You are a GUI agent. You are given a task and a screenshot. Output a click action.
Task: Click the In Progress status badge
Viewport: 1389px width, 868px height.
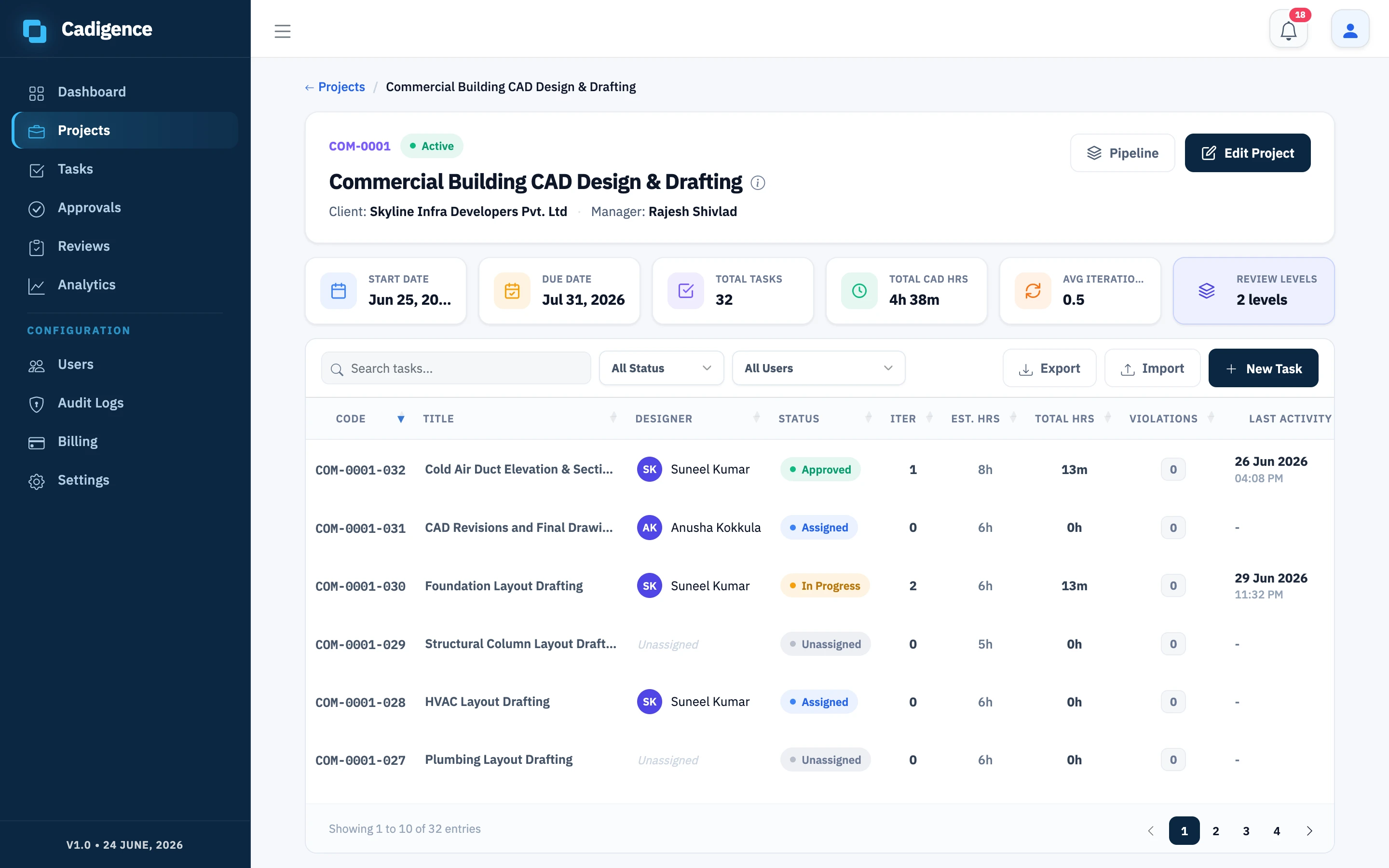pos(825,585)
